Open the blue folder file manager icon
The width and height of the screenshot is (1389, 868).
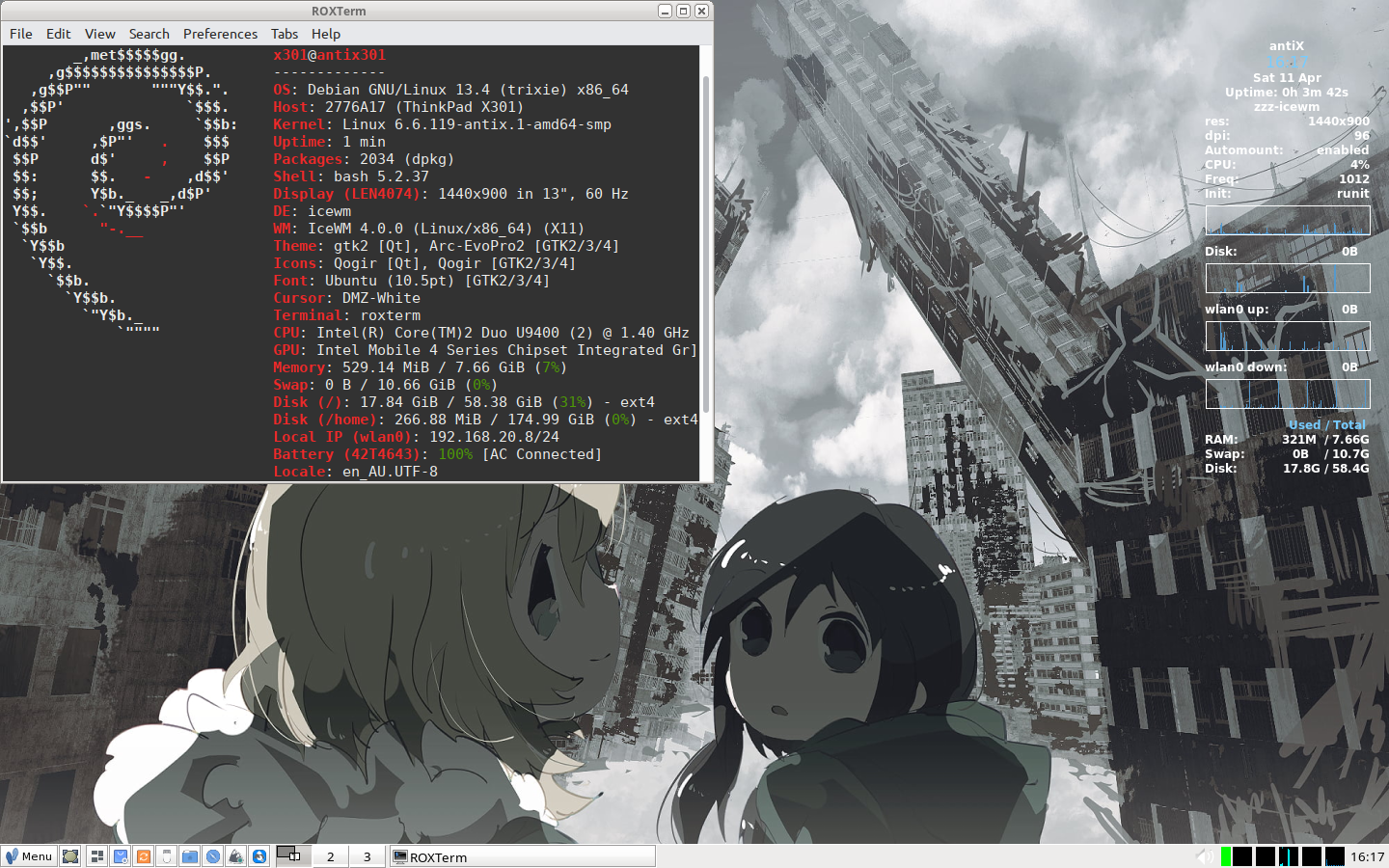click(190, 856)
